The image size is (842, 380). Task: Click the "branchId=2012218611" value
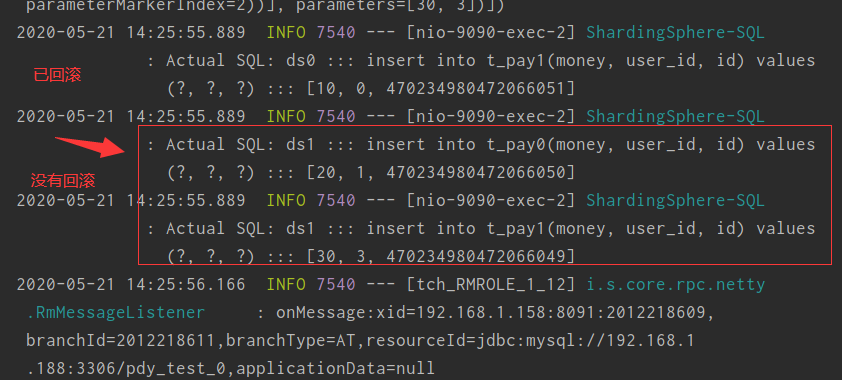[x=120, y=340]
